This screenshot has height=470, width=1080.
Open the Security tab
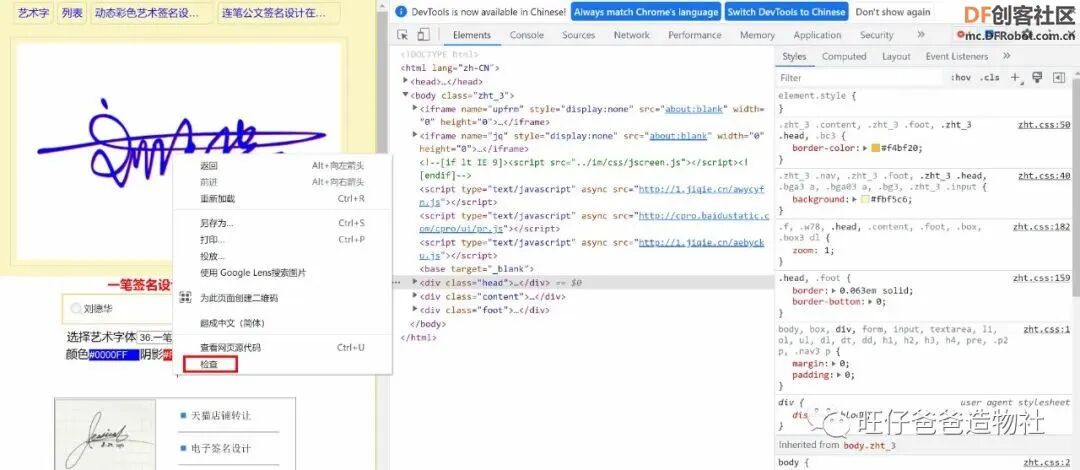[876, 35]
